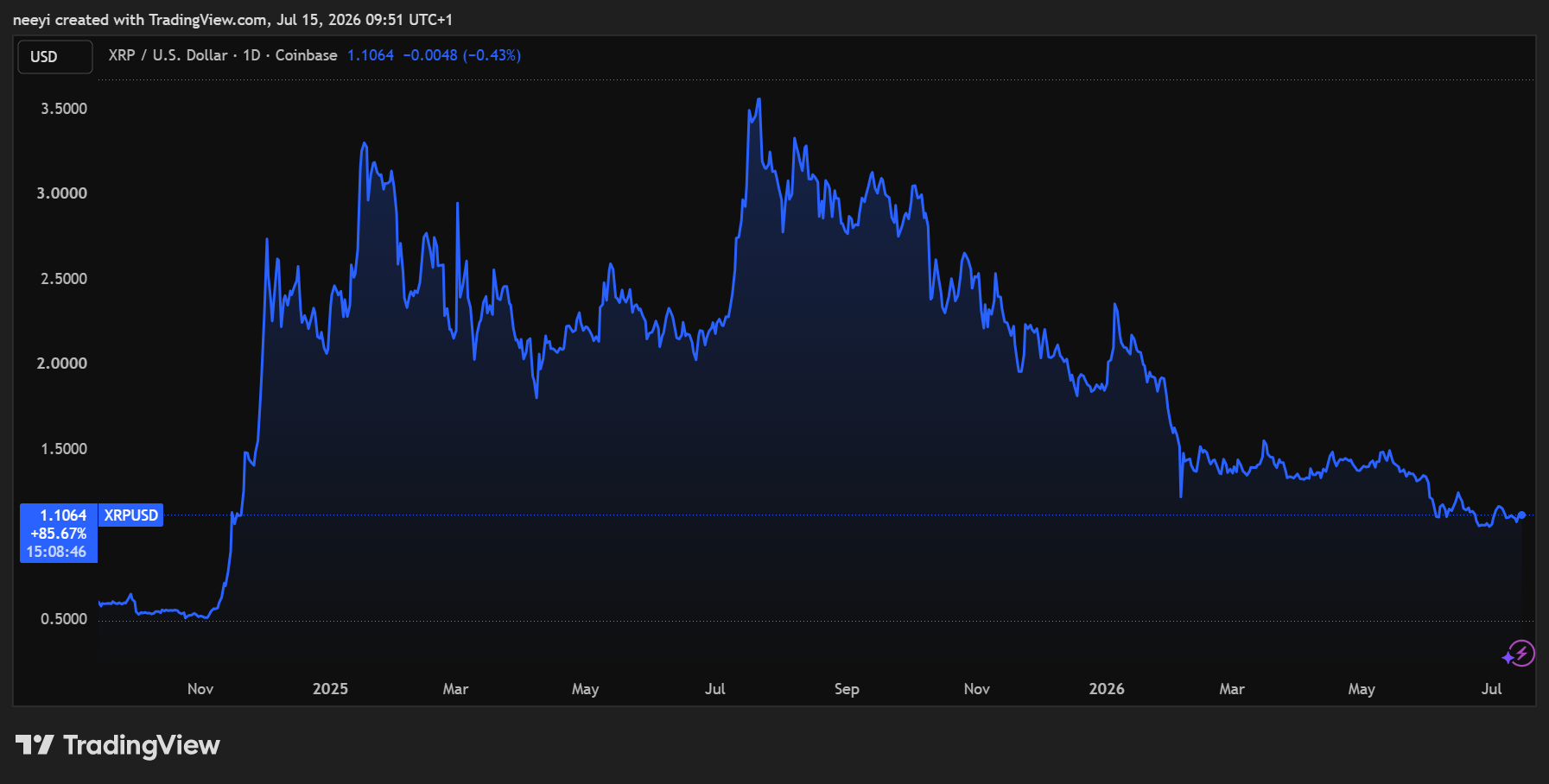The height and width of the screenshot is (784, 1549).
Task: Click the countdown timer 15:08:46
Action: 56,552
